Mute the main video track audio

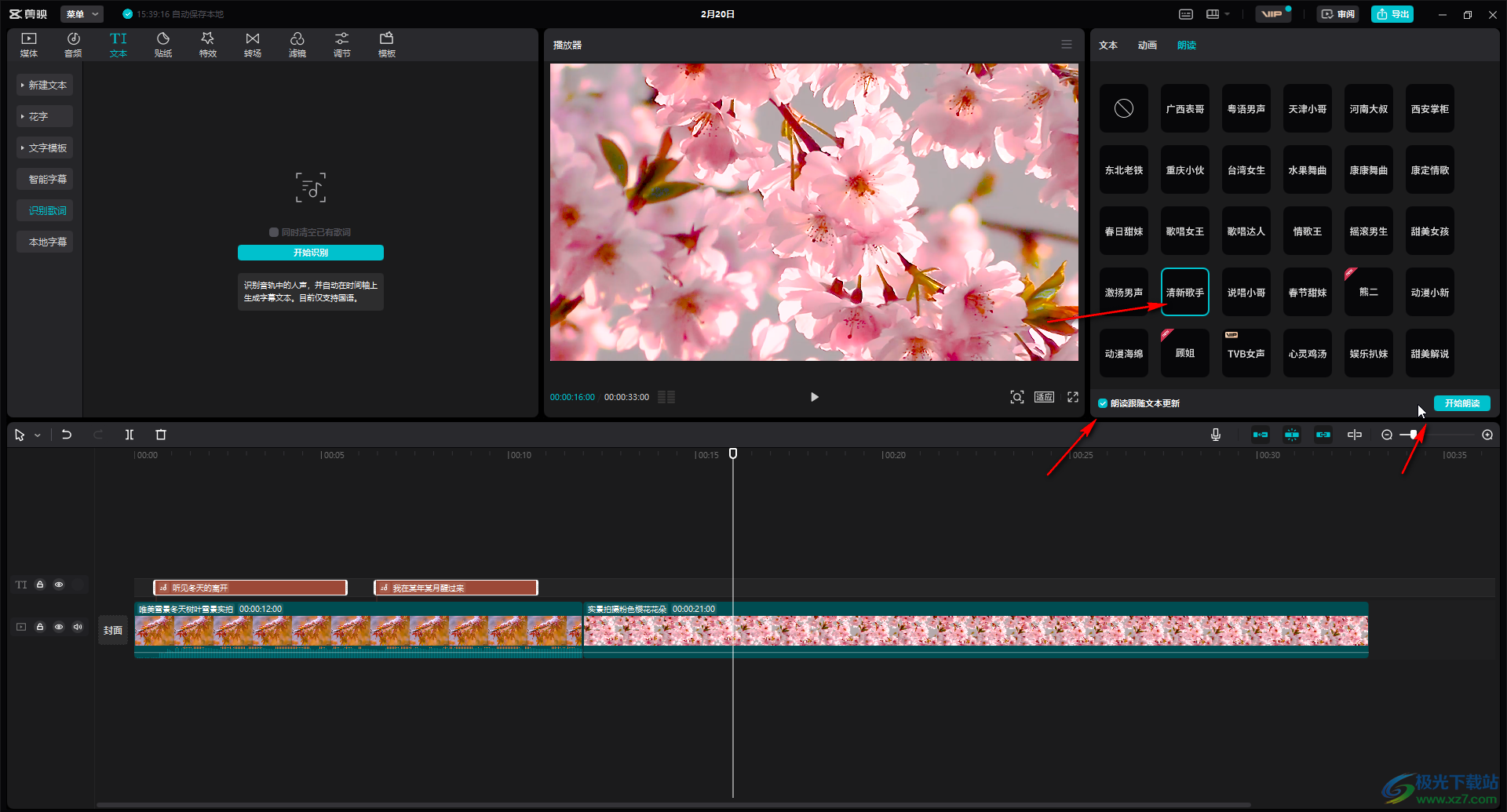click(x=78, y=627)
